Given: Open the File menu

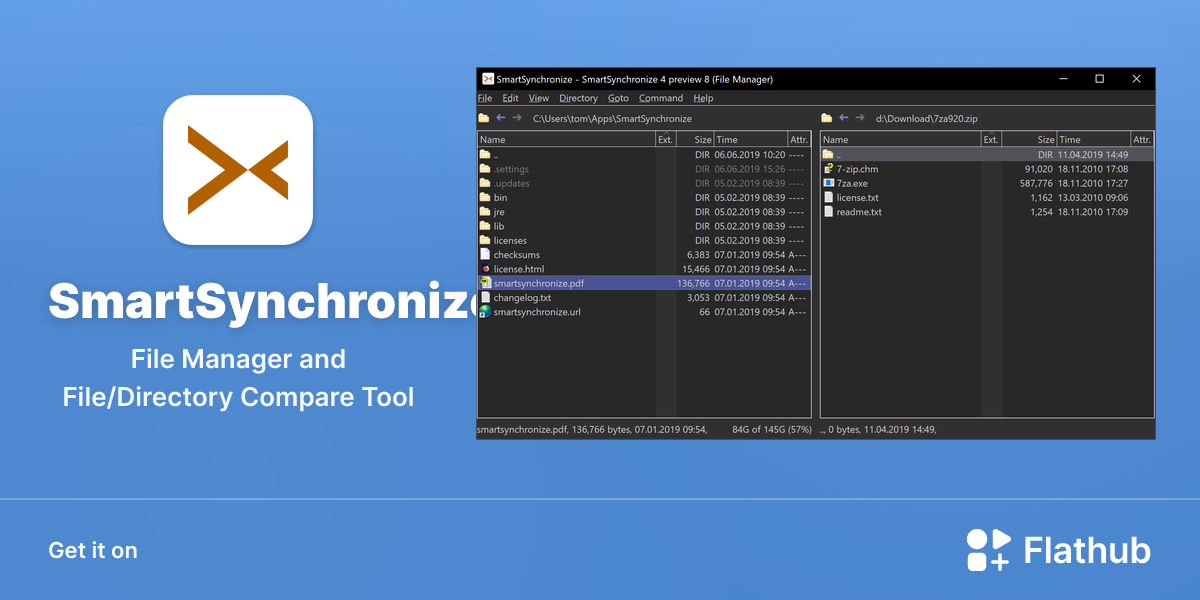Looking at the screenshot, I should coord(485,98).
